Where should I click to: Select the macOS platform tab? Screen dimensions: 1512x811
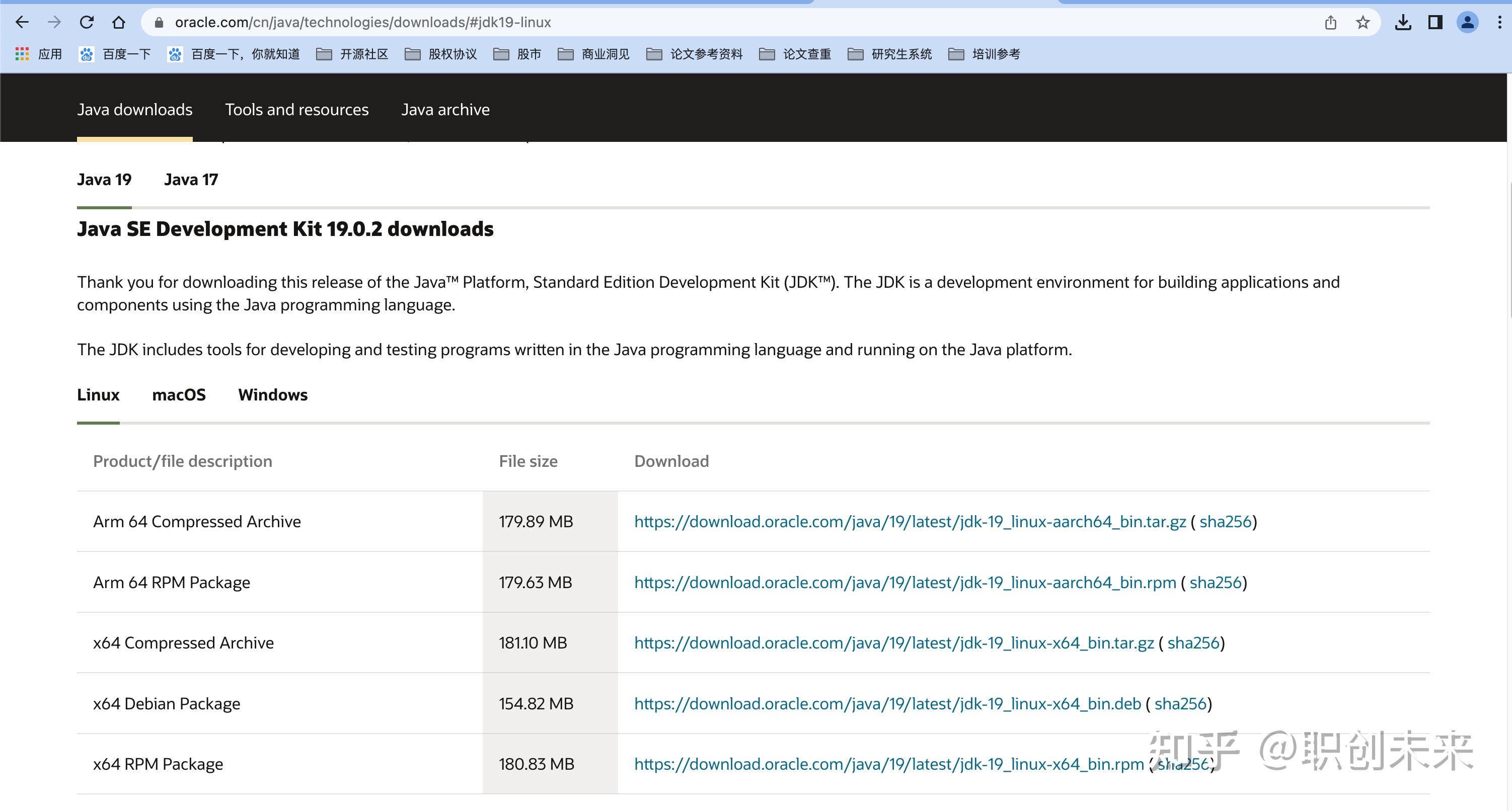click(x=179, y=395)
